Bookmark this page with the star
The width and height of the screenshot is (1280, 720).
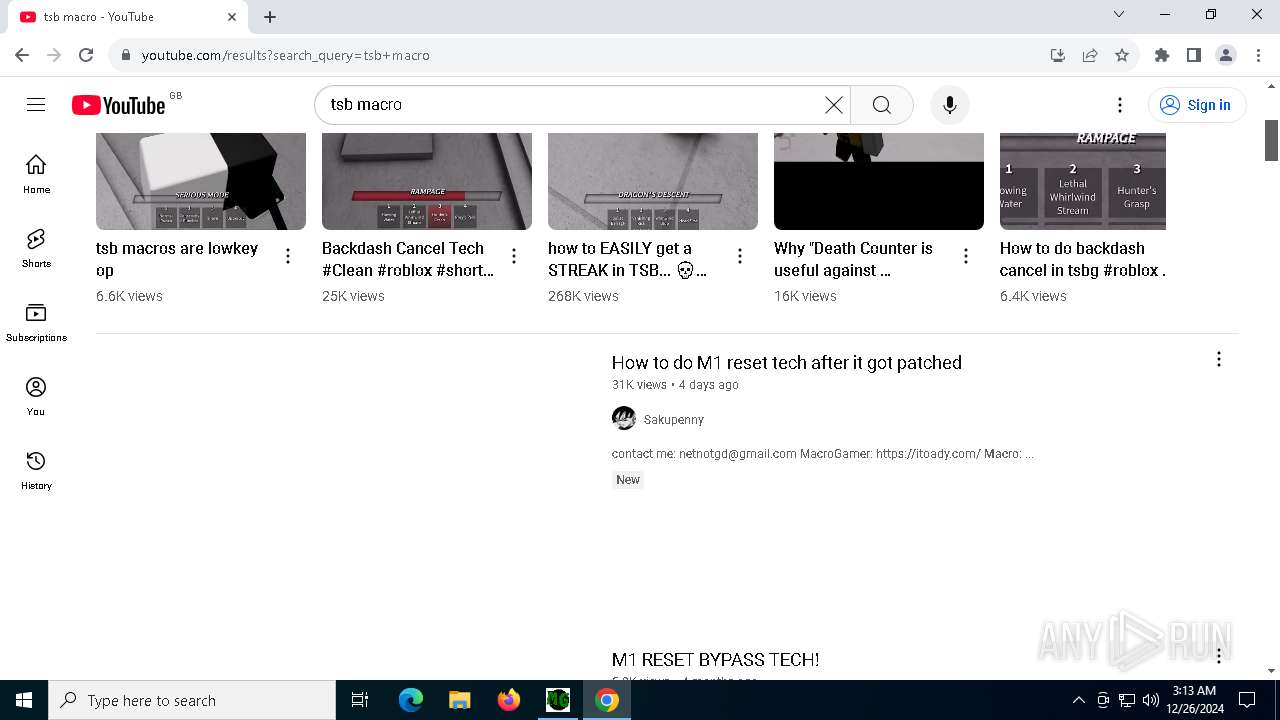[1122, 55]
